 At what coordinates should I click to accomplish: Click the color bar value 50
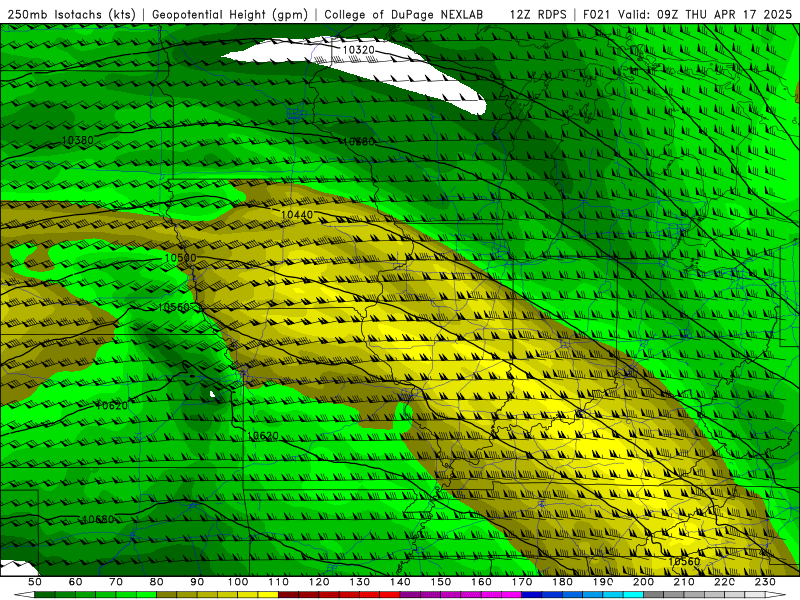[x=35, y=582]
